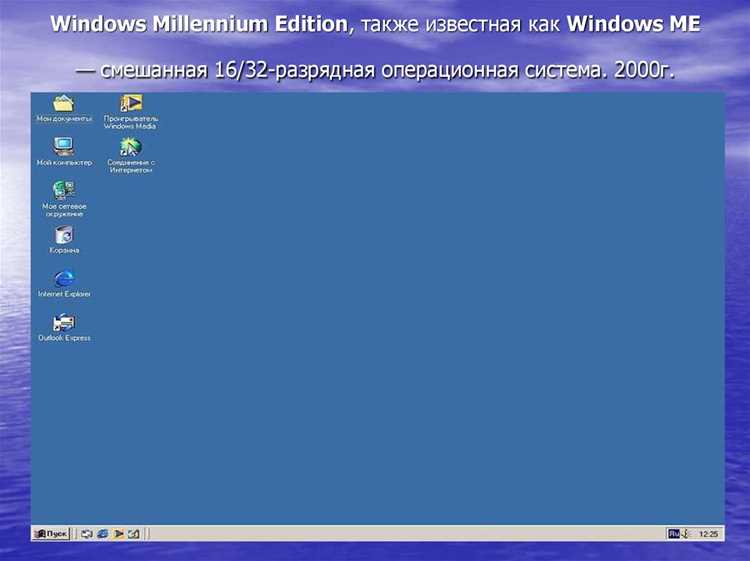750x561 pixels.
Task: Open Internet Explorer from quick launch
Action: point(102,534)
